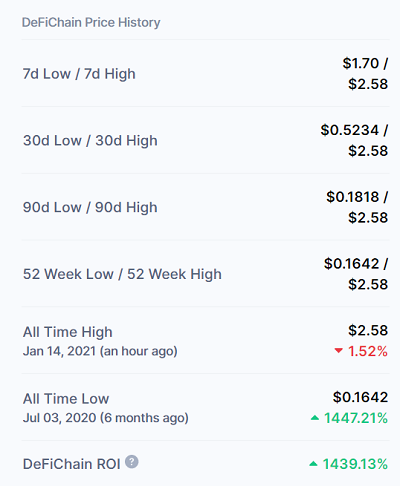Click the red down arrow beside 1.52%

[339, 350]
